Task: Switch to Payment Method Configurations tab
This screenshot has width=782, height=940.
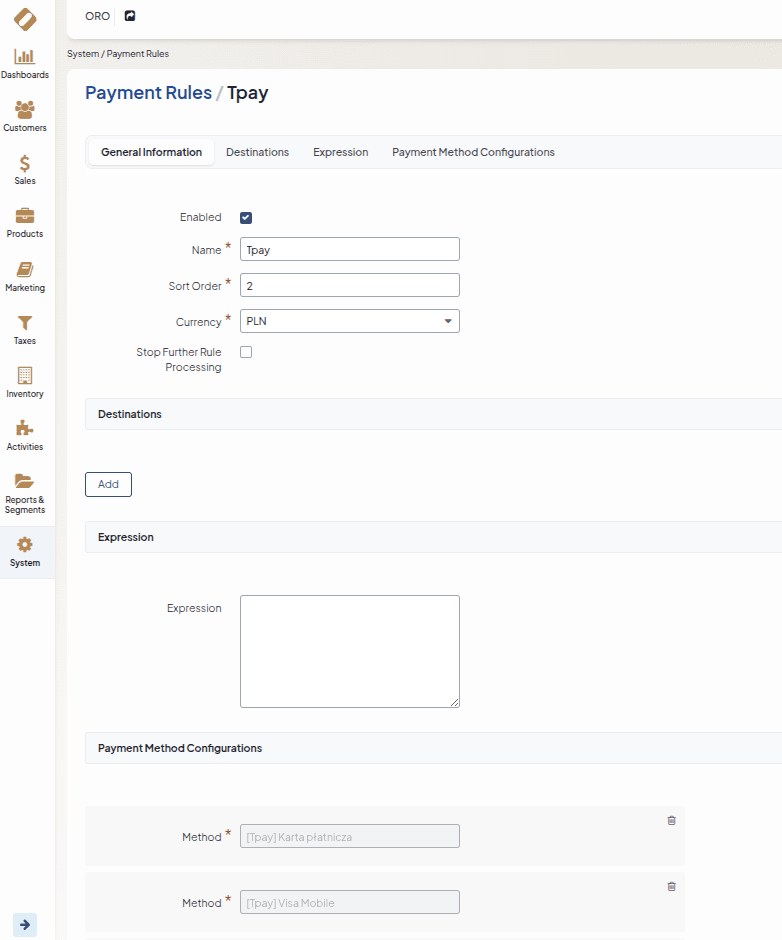Action: click(473, 152)
